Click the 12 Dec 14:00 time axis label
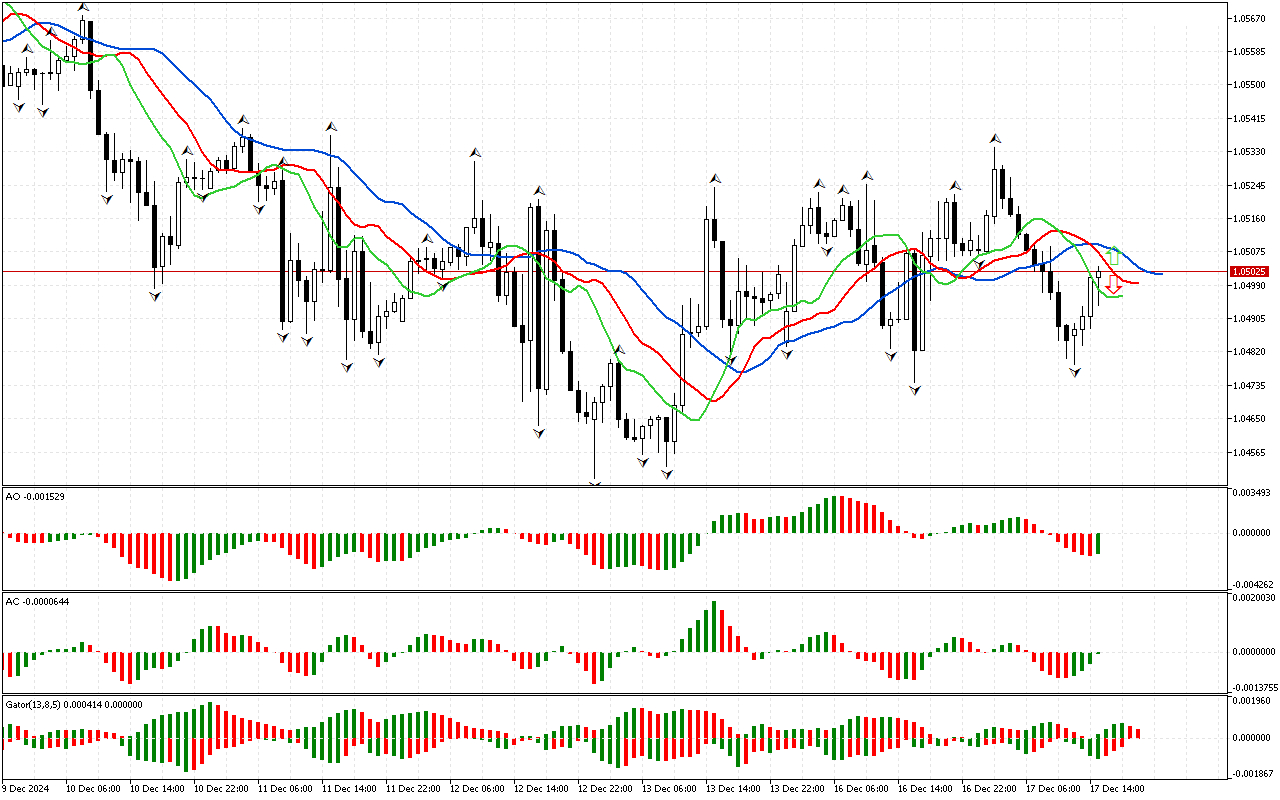1280x800 pixels. (541, 789)
